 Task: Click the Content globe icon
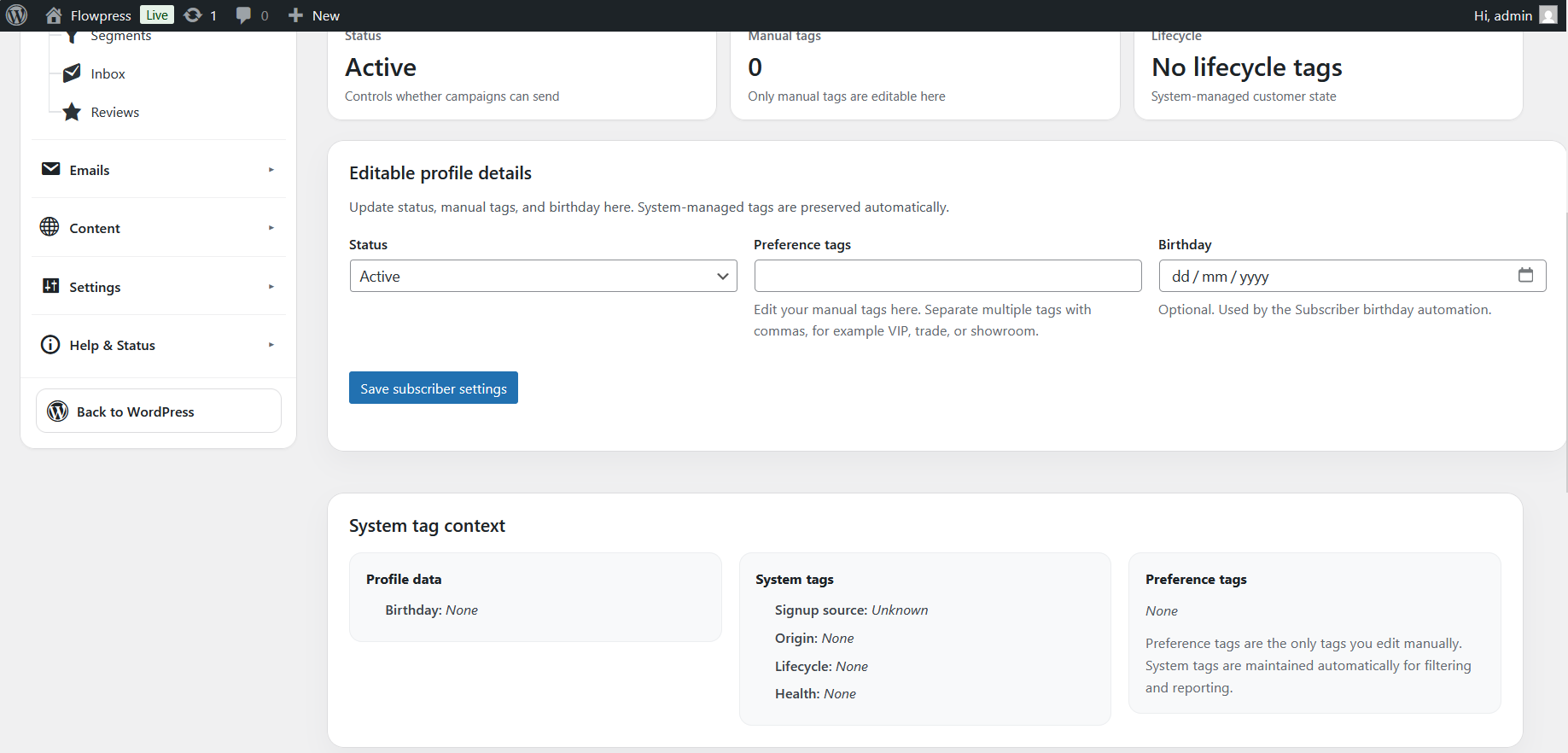click(x=50, y=227)
